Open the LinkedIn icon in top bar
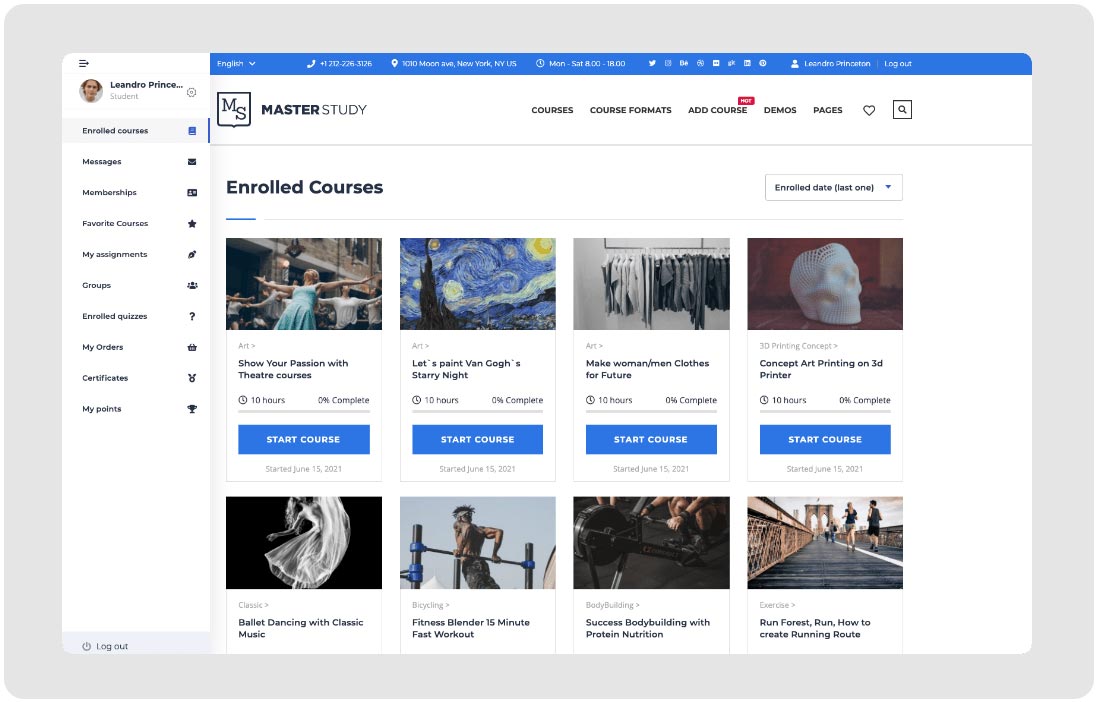This screenshot has height=702, width=1097. [x=747, y=64]
